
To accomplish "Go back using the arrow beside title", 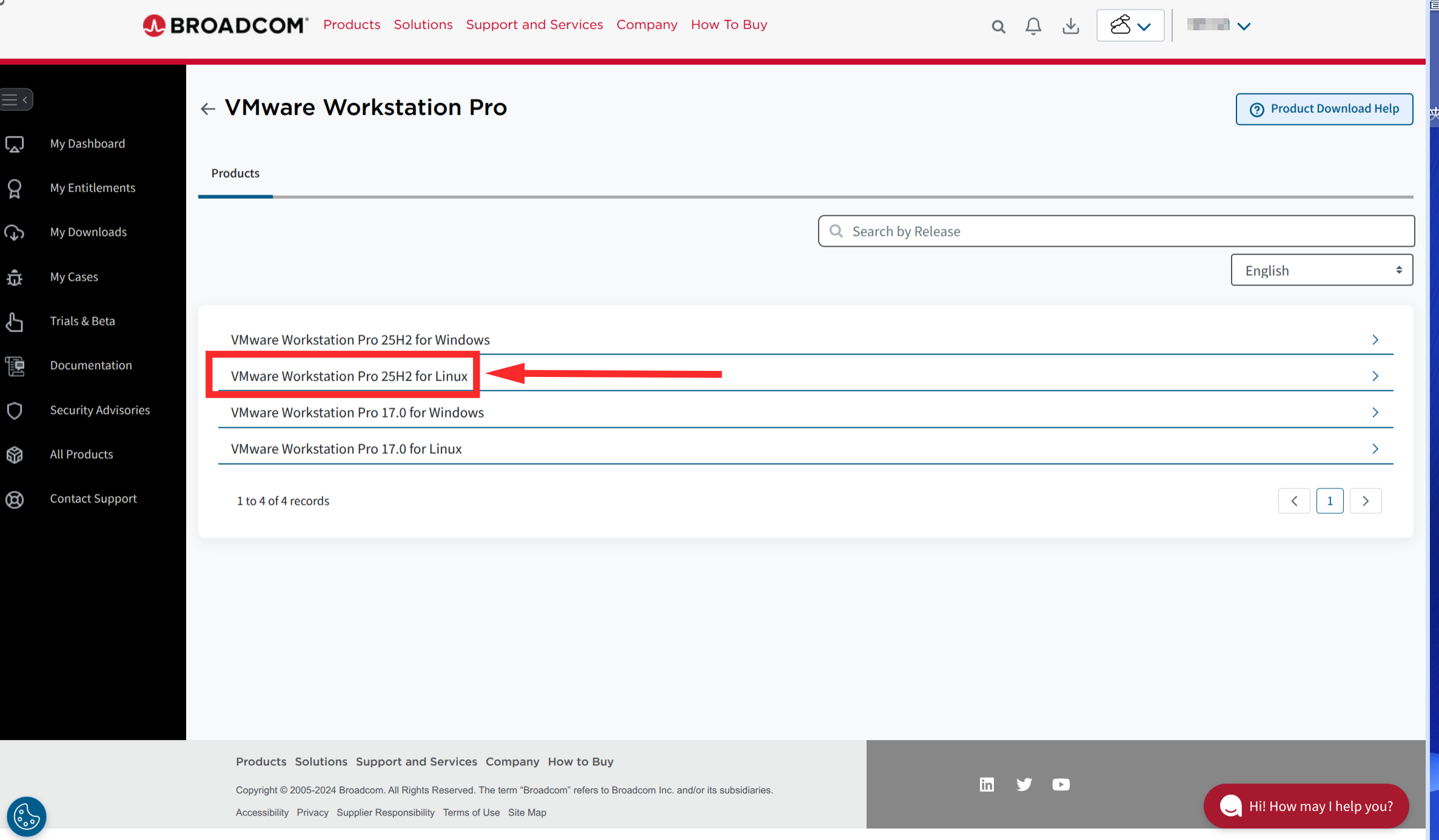I will [208, 108].
